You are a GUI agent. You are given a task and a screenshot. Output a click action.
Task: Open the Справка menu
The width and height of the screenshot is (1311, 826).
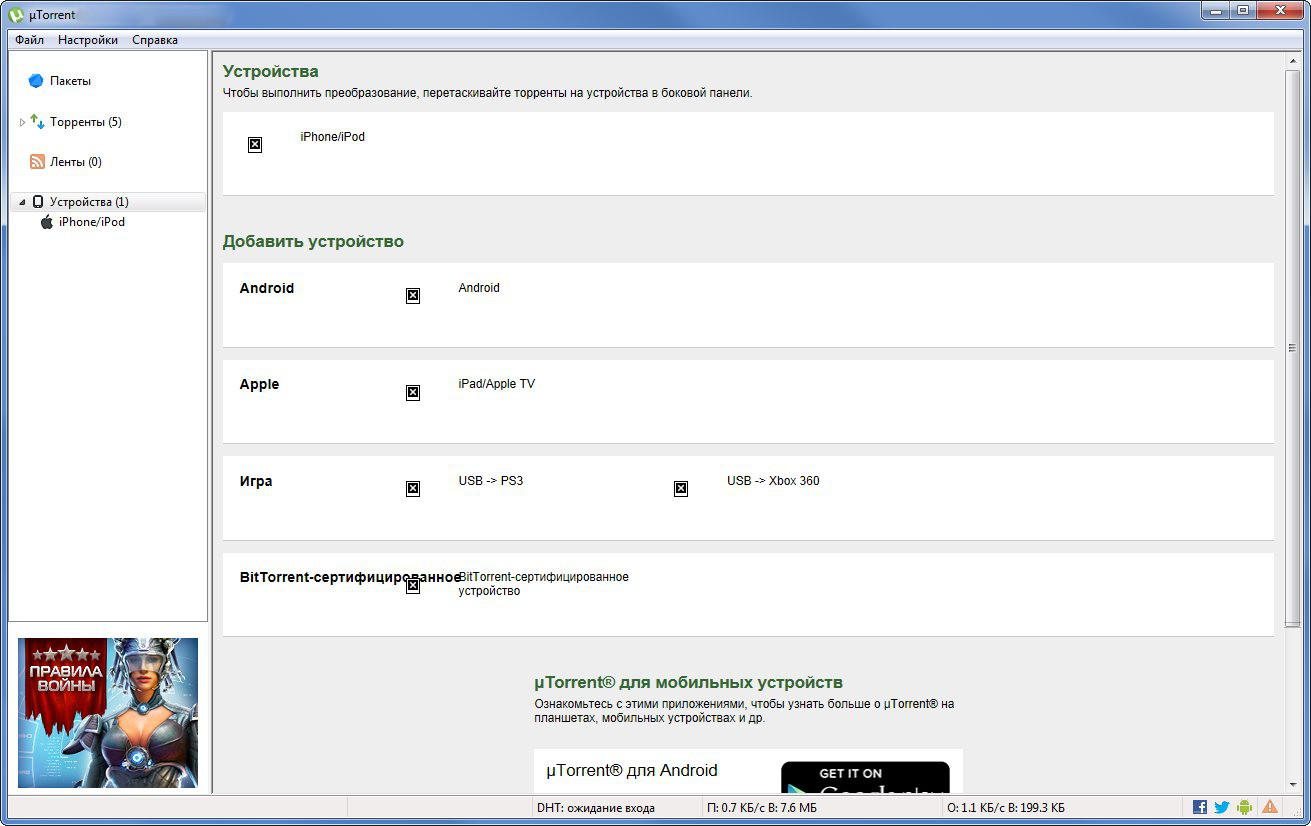155,40
